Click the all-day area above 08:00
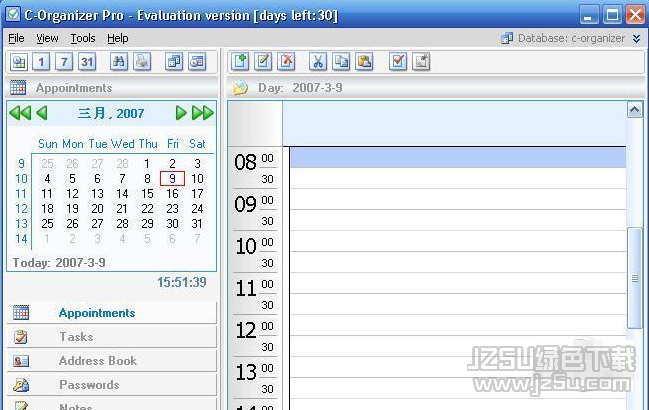649x410 pixels. [x=454, y=124]
